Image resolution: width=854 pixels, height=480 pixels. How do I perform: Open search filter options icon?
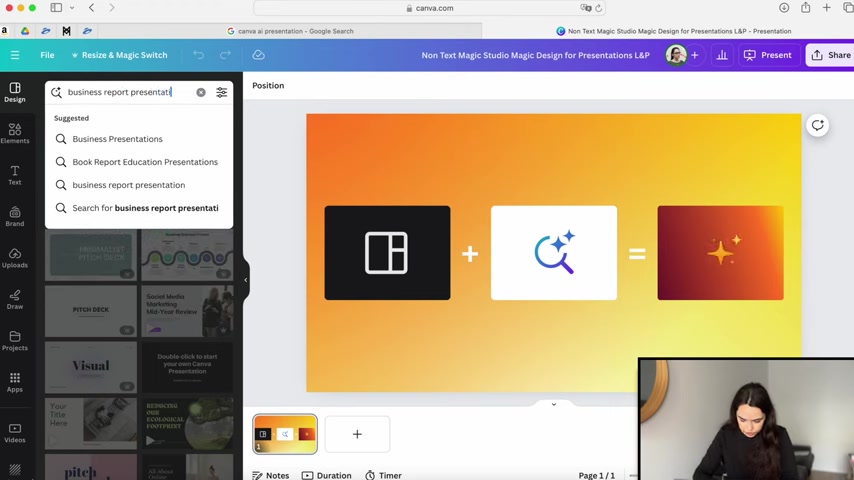coord(222,92)
